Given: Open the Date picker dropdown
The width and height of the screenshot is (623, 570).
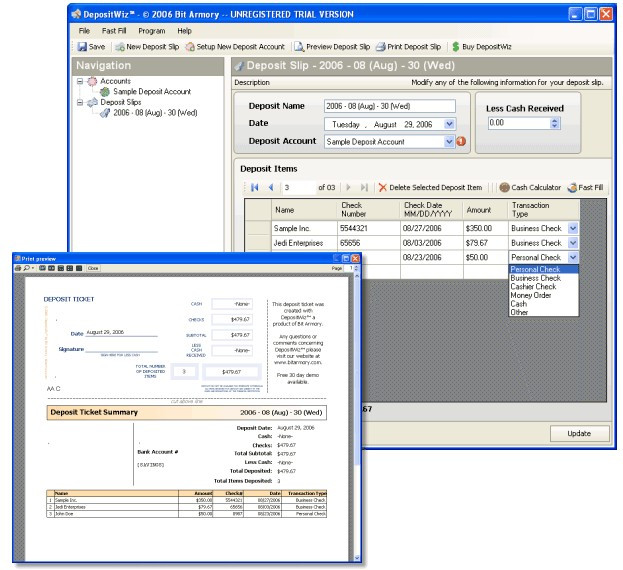Looking at the screenshot, I should [x=449, y=124].
